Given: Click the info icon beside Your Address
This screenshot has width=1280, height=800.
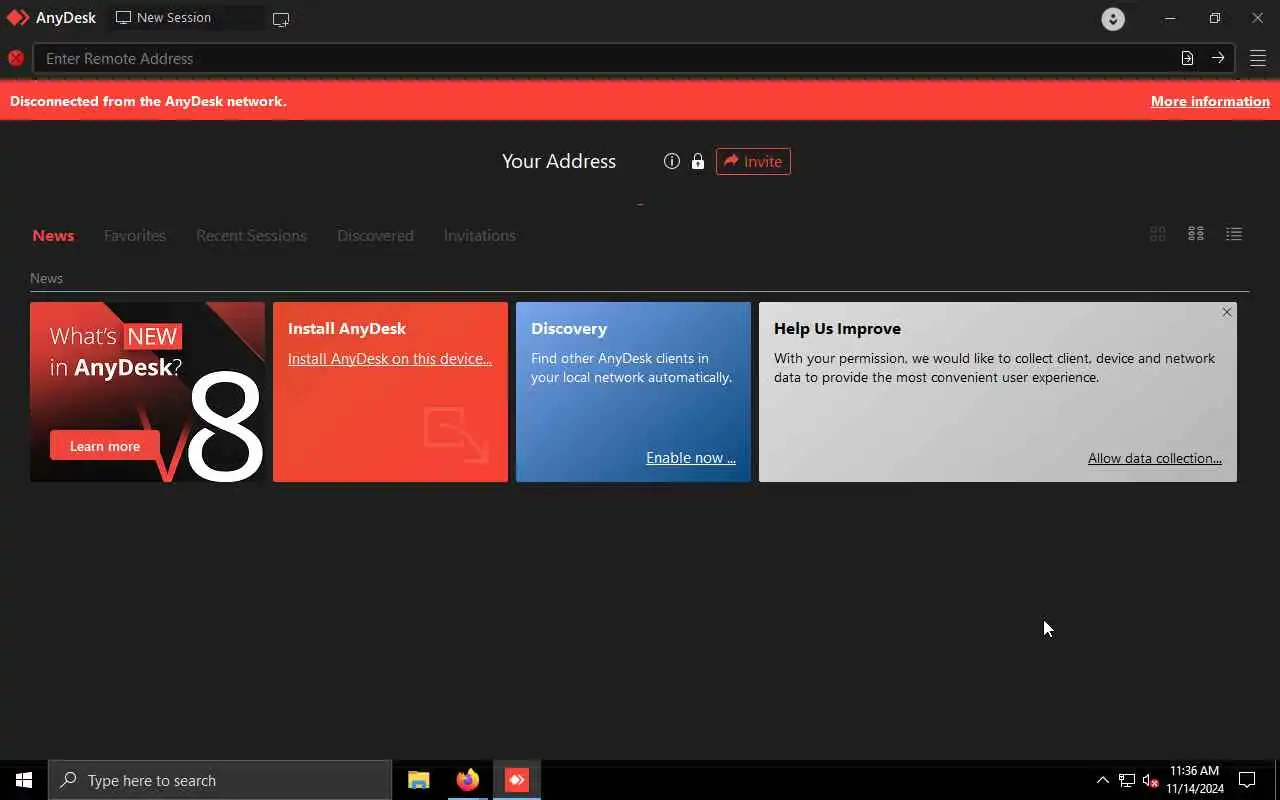Looking at the screenshot, I should (672, 161).
